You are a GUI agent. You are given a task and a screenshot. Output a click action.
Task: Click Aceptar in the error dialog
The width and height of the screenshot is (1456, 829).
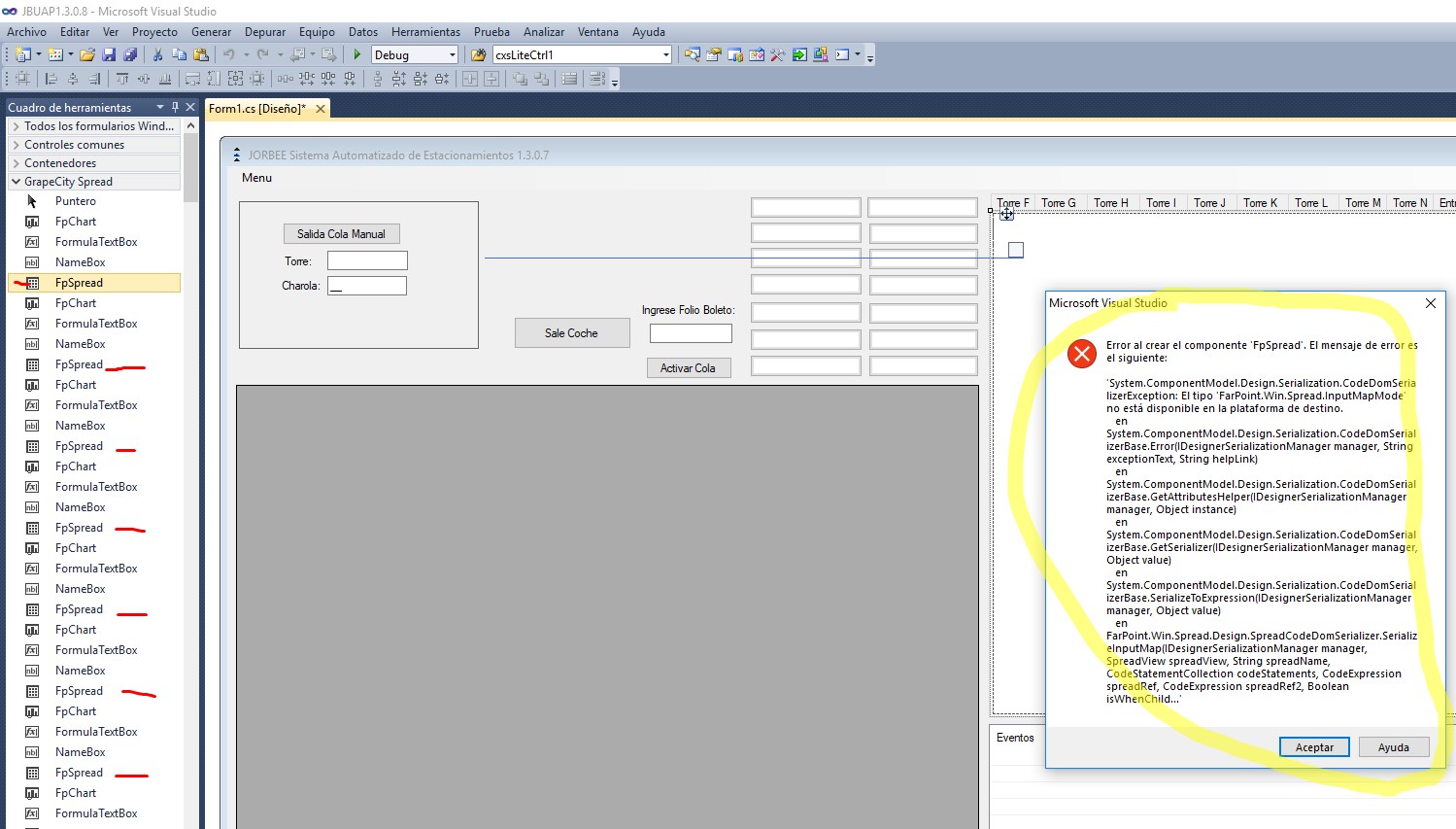(x=1314, y=747)
